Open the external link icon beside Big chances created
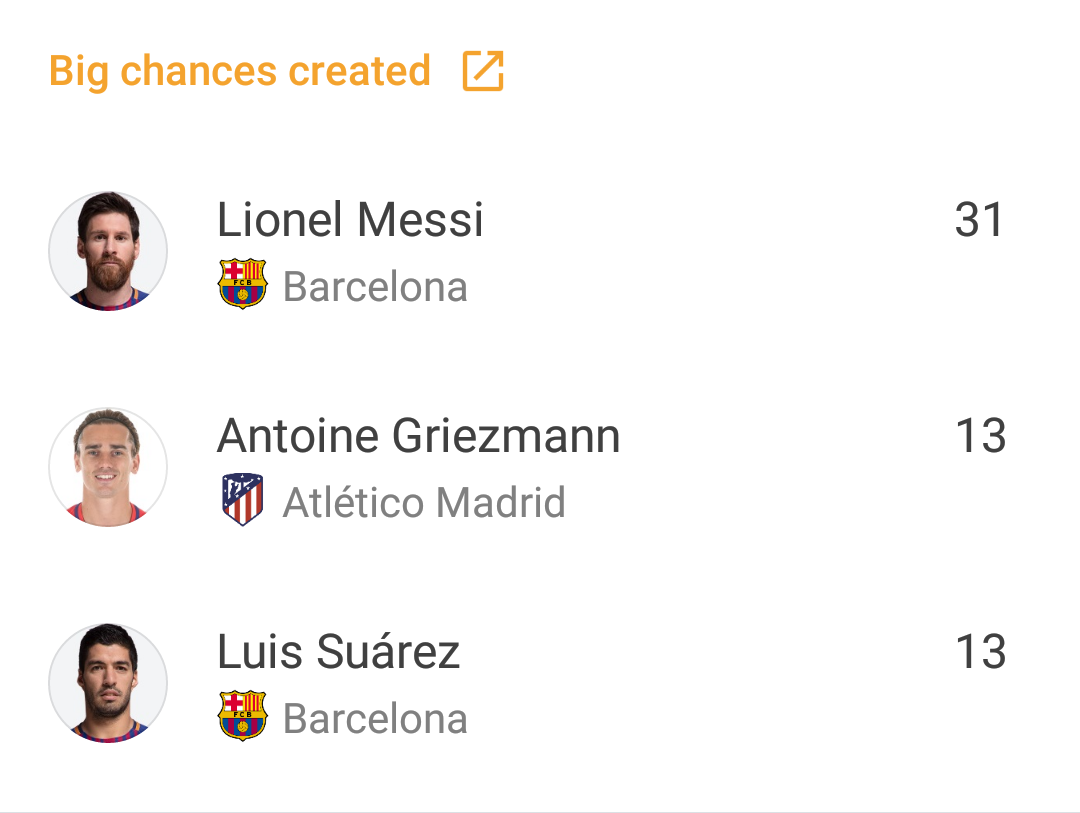The width and height of the screenshot is (1080, 813). [x=483, y=70]
